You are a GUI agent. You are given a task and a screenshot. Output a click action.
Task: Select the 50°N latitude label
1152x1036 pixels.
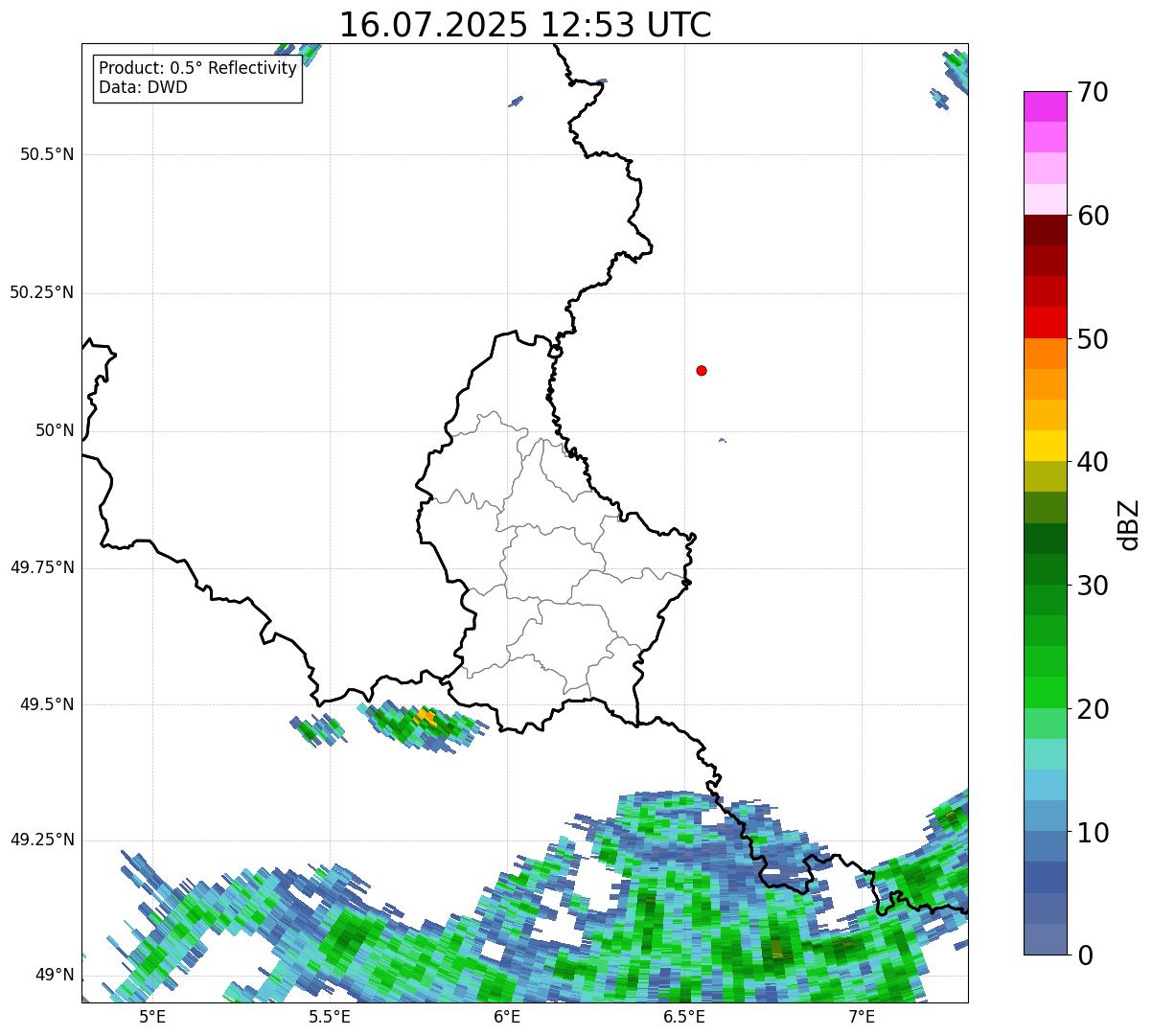pyautogui.click(x=55, y=431)
